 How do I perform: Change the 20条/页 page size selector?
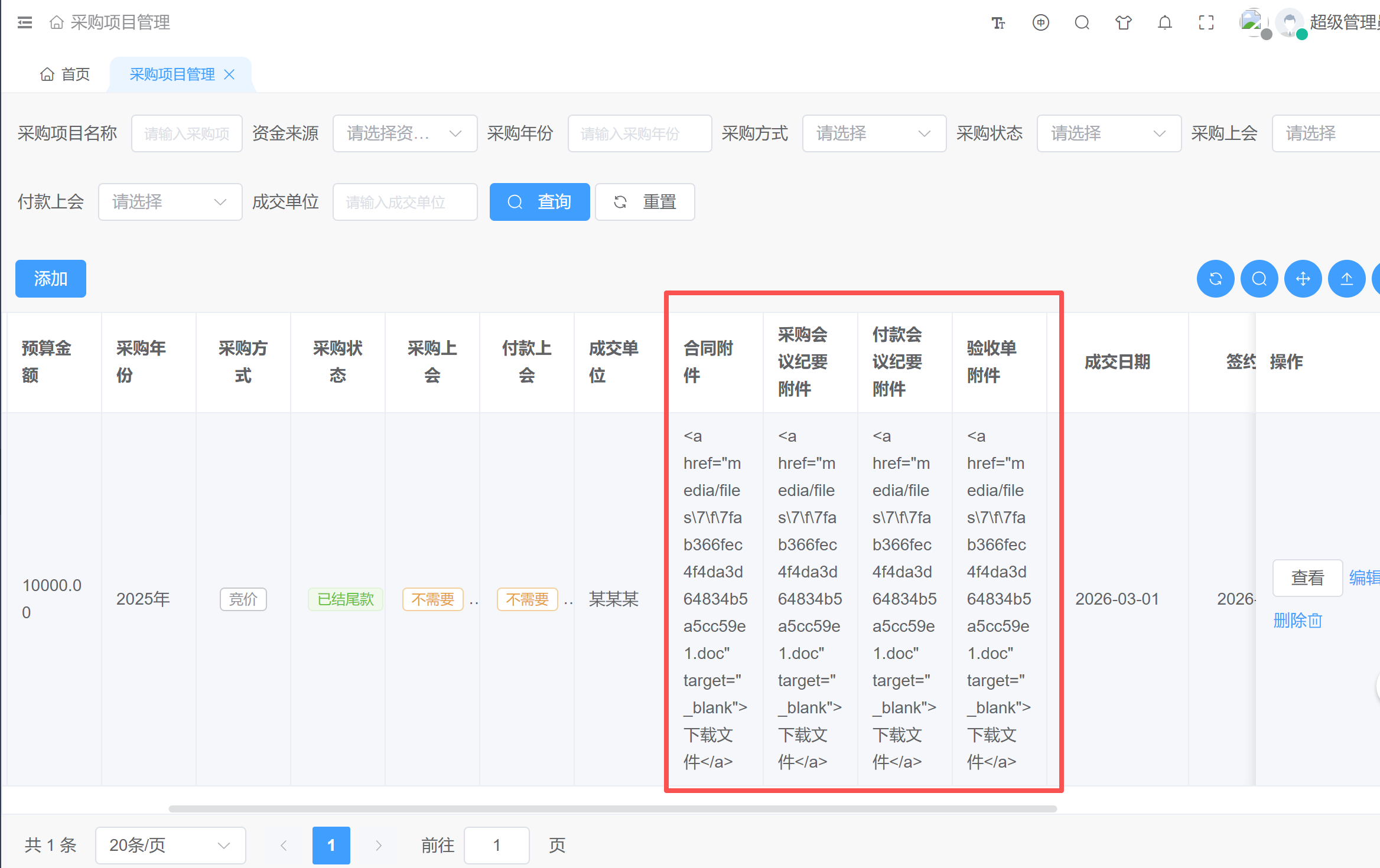170,845
